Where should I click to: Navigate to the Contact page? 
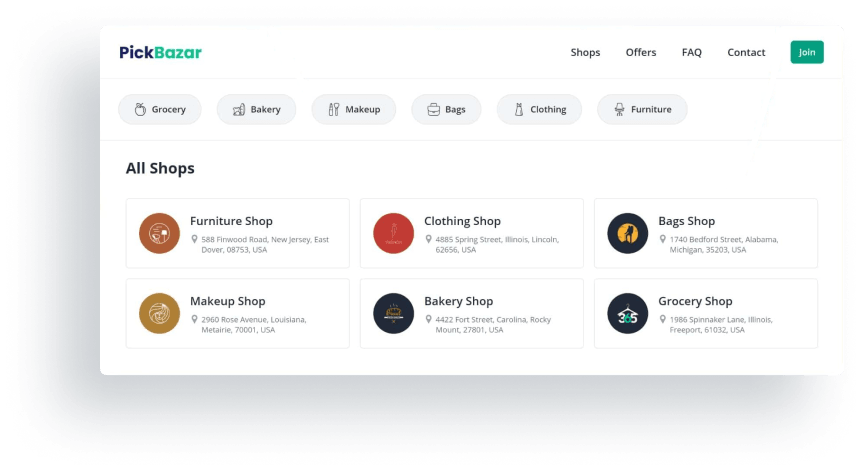pos(746,52)
